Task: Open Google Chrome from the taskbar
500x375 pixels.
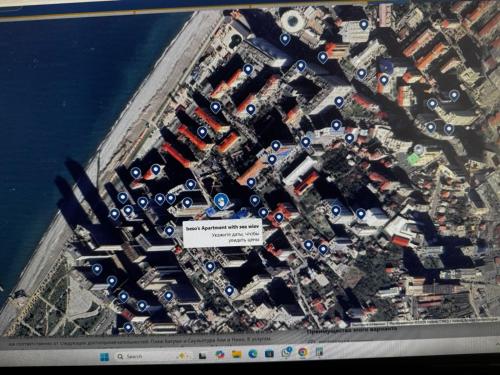Action: (x=303, y=352)
